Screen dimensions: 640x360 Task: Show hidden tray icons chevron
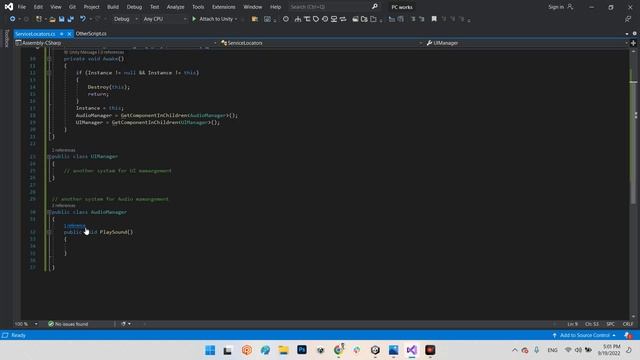coord(515,350)
